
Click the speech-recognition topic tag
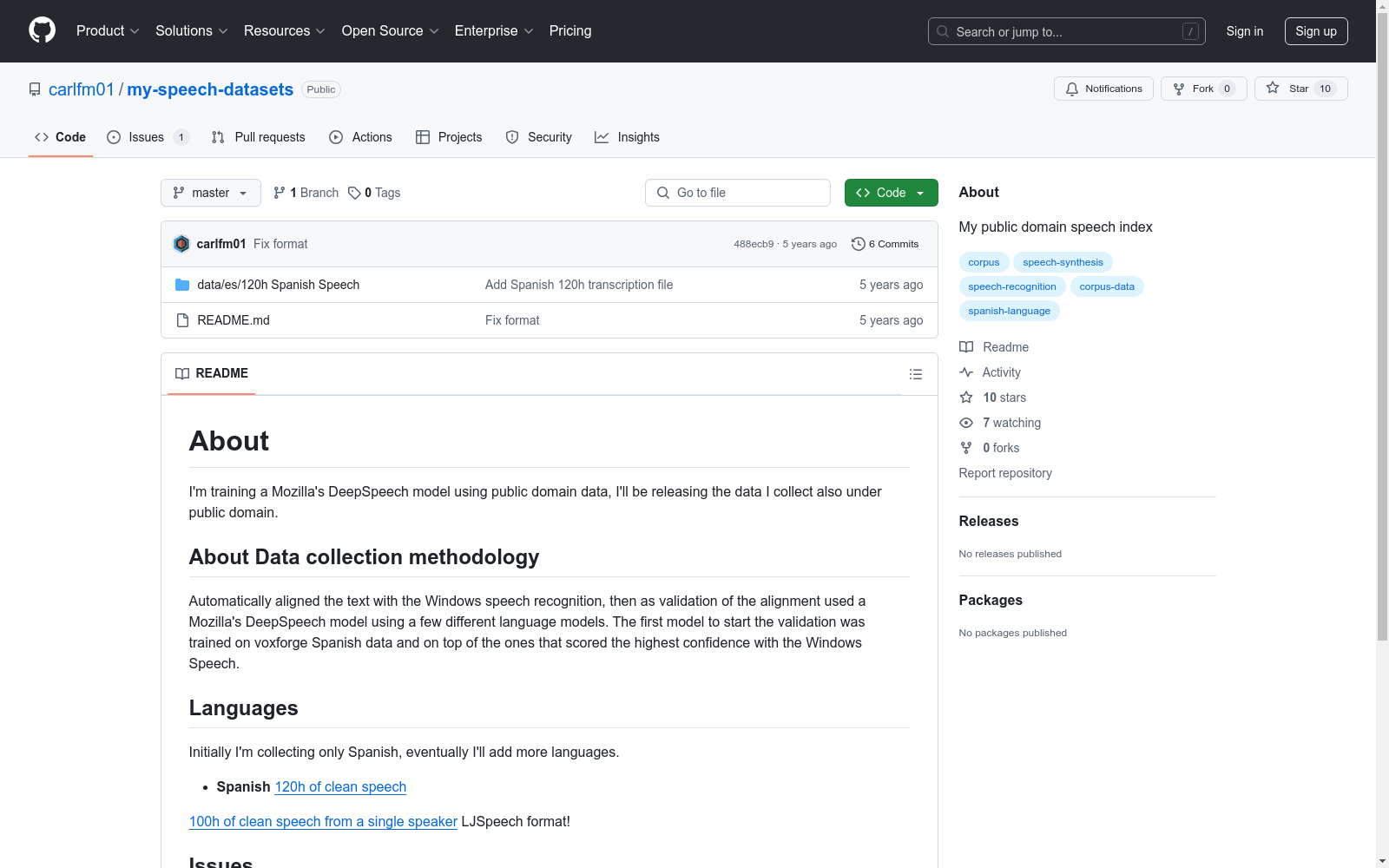click(1012, 286)
